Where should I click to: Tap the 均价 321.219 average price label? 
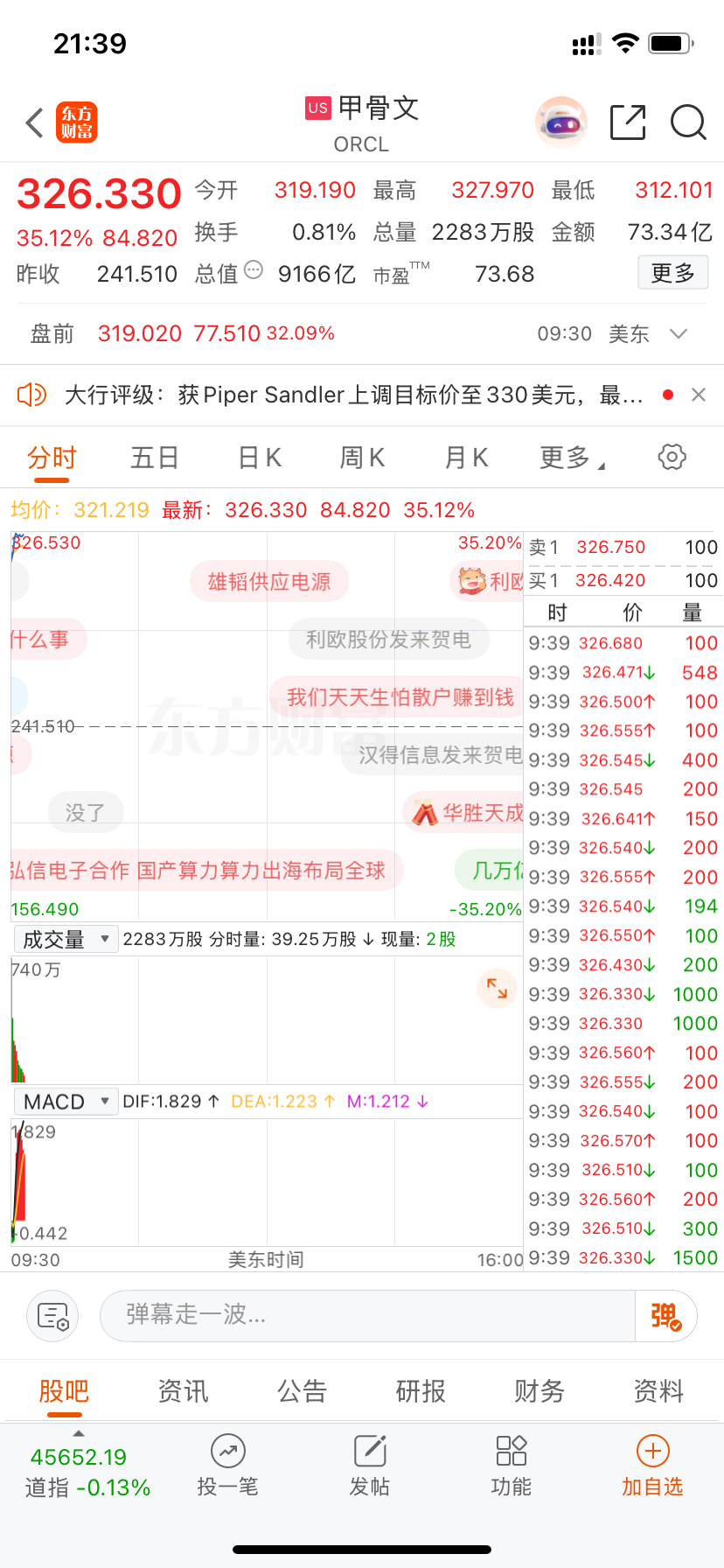pos(80,510)
